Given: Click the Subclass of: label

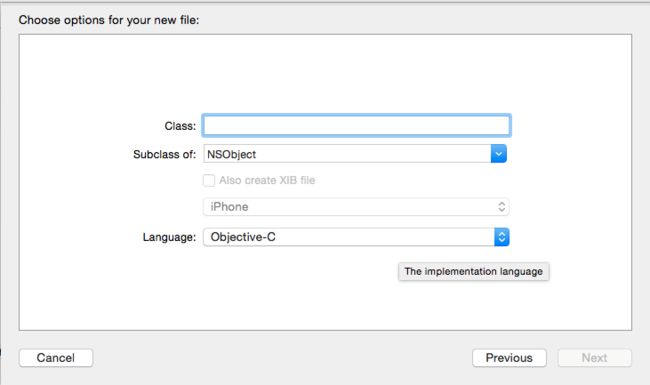Looking at the screenshot, I should [x=164, y=154].
